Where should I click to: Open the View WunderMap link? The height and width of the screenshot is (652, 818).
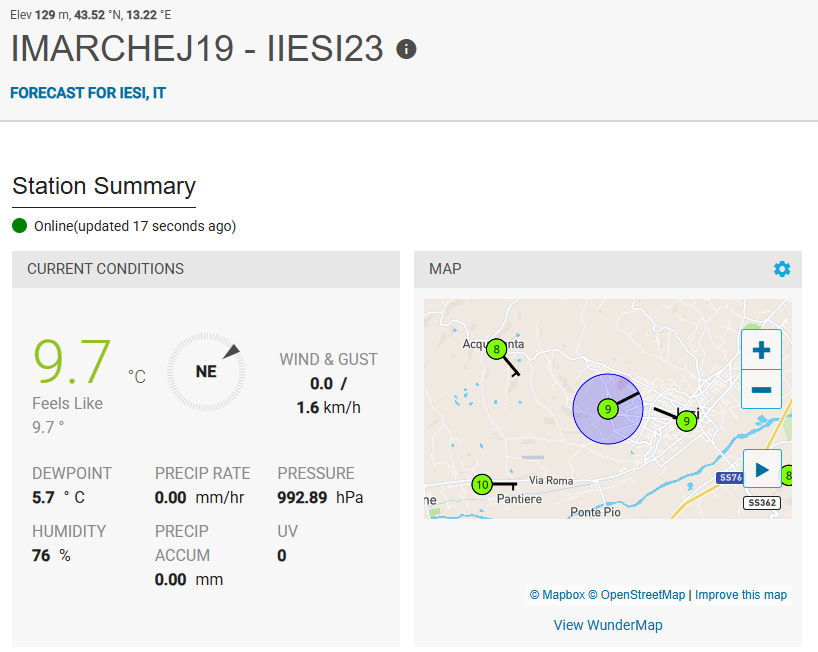coord(608,625)
